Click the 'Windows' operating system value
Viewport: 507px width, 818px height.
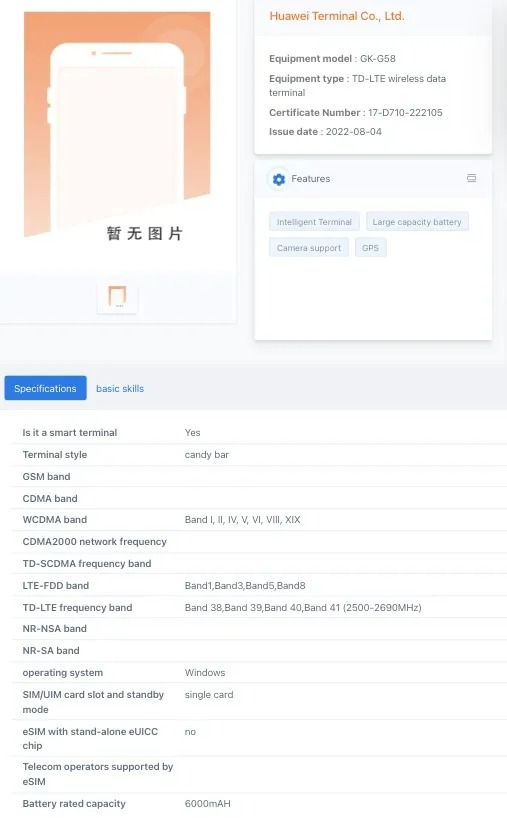coord(205,672)
